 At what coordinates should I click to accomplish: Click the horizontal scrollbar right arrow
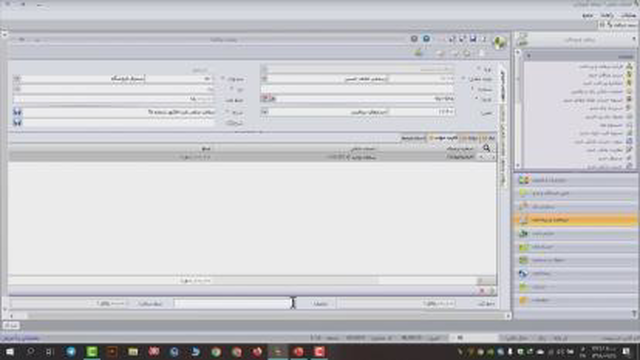click(x=508, y=316)
